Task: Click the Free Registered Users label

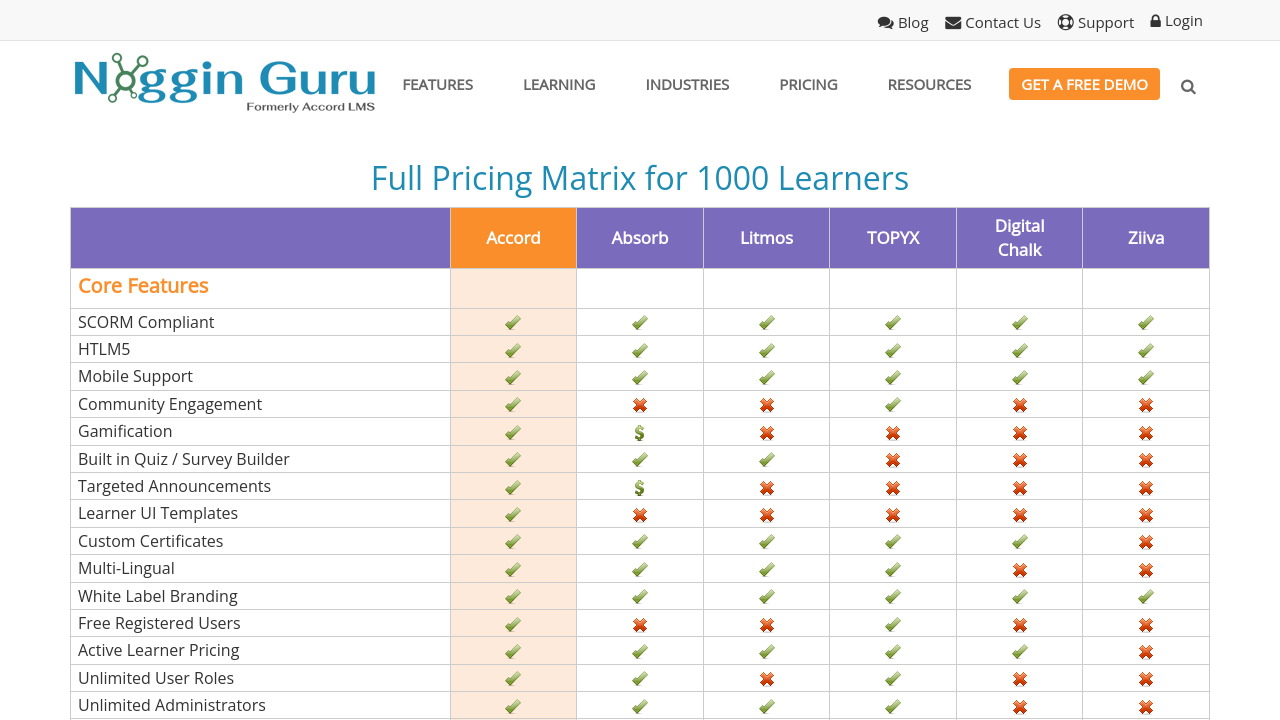Action: [x=159, y=623]
